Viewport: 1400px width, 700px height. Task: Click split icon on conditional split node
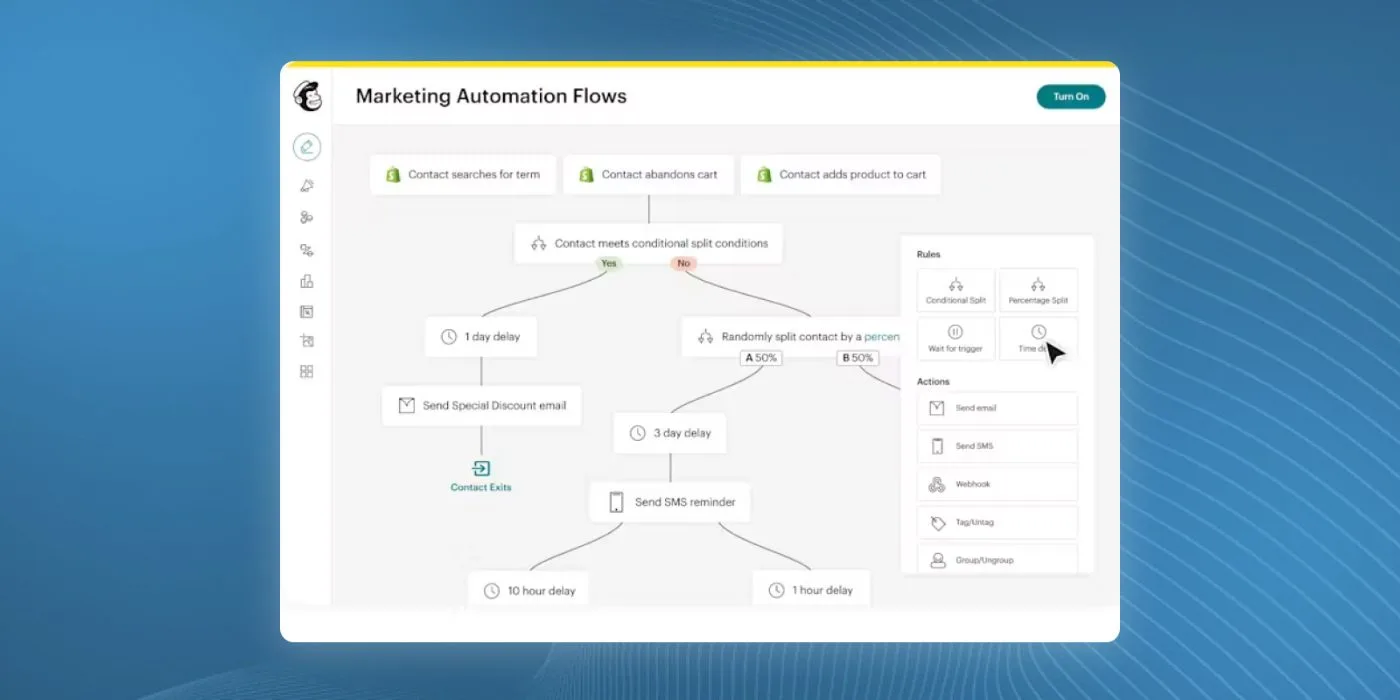point(538,243)
